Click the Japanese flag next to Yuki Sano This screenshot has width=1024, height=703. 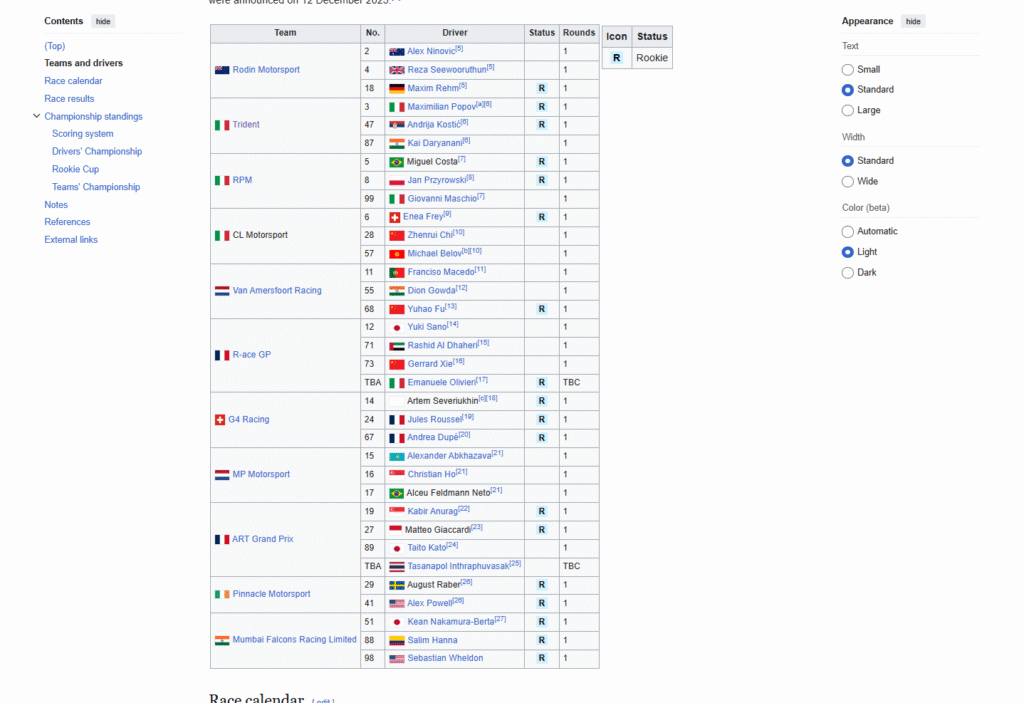[x=396, y=327]
